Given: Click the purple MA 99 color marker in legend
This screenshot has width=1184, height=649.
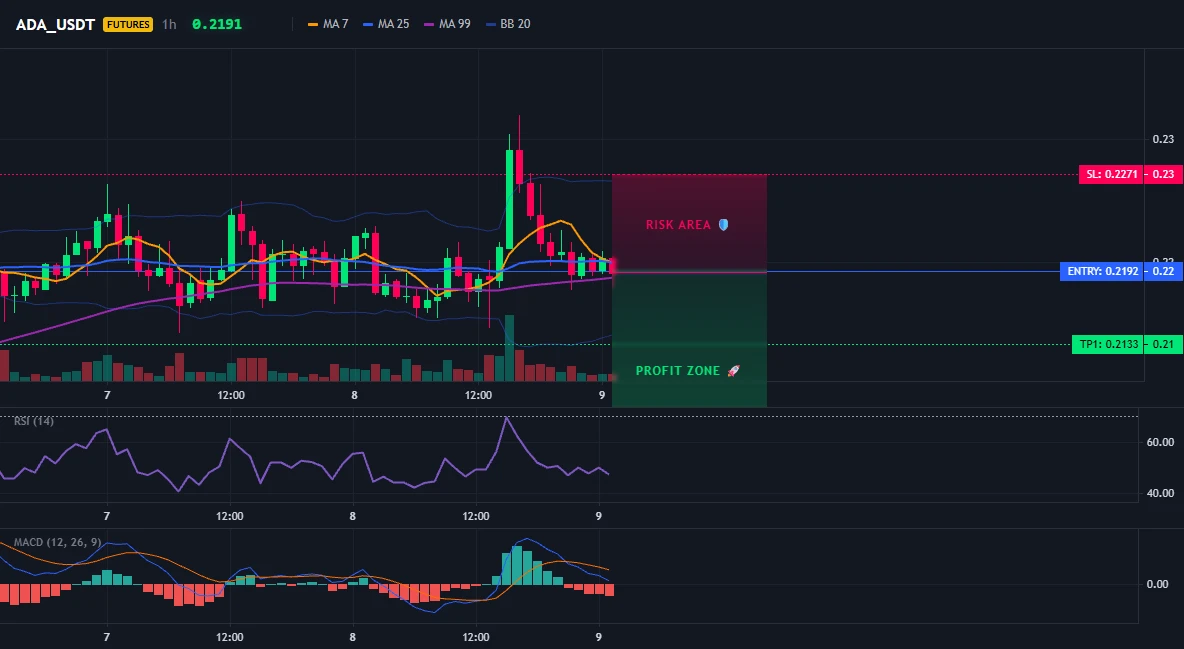Looking at the screenshot, I should [429, 24].
